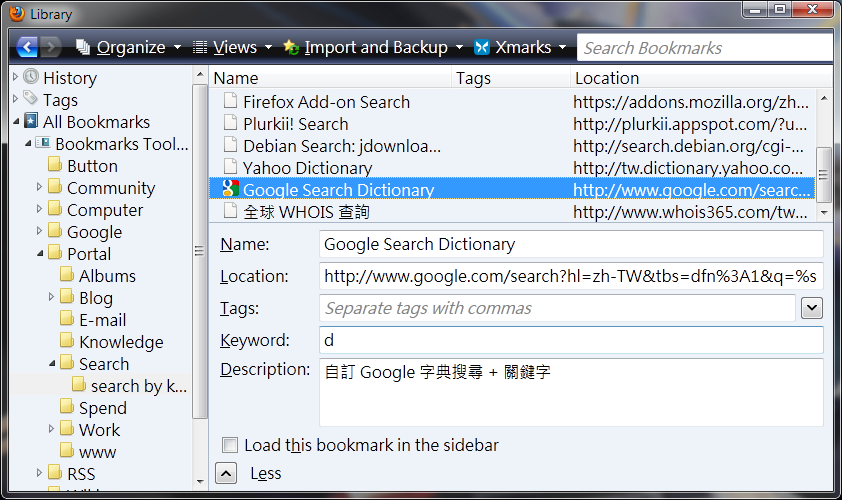The width and height of the screenshot is (842, 500).
Task: Click the bookmark list scrollbar down arrow
Action: [824, 213]
